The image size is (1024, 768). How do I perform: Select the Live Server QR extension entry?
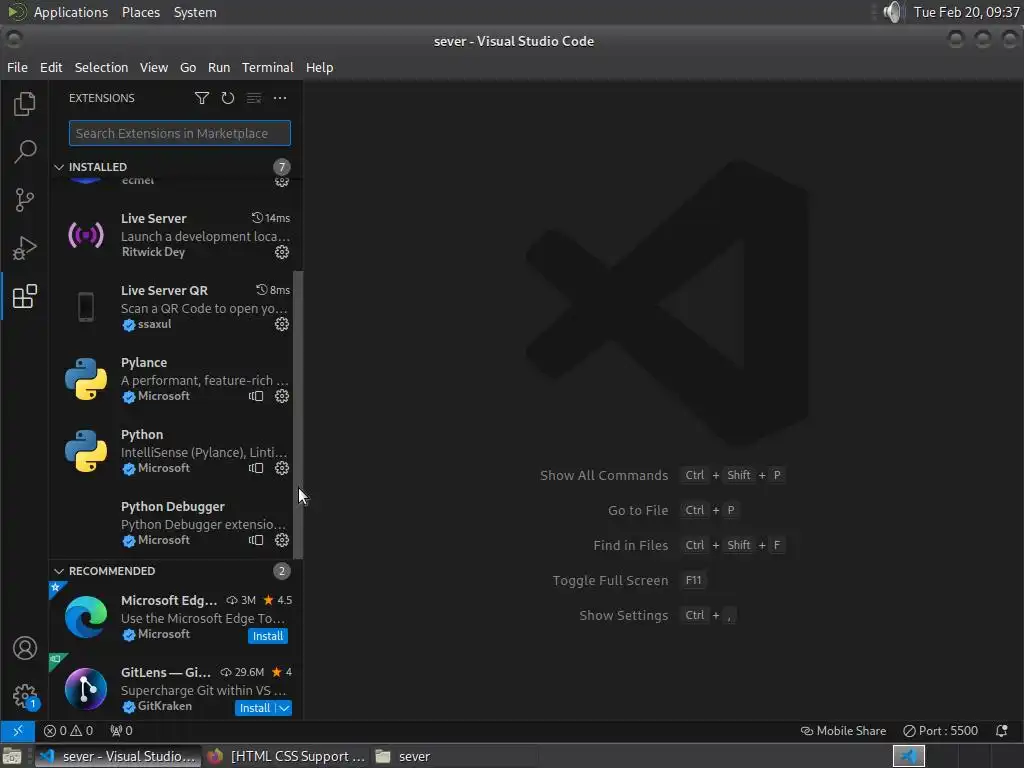173,307
